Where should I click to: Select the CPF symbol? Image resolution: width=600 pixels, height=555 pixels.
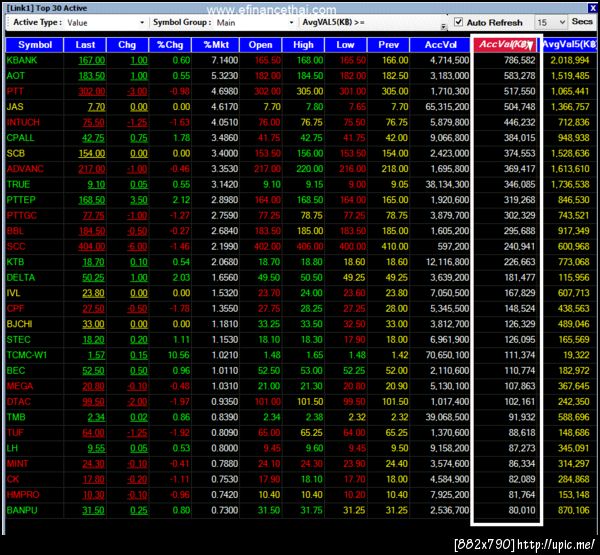tap(15, 309)
